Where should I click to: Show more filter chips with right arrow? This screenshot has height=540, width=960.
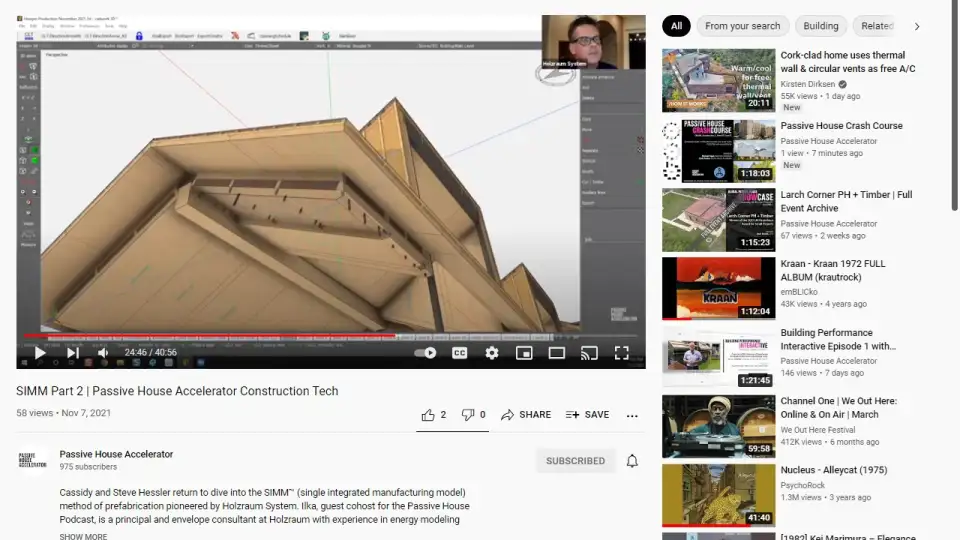(x=917, y=26)
